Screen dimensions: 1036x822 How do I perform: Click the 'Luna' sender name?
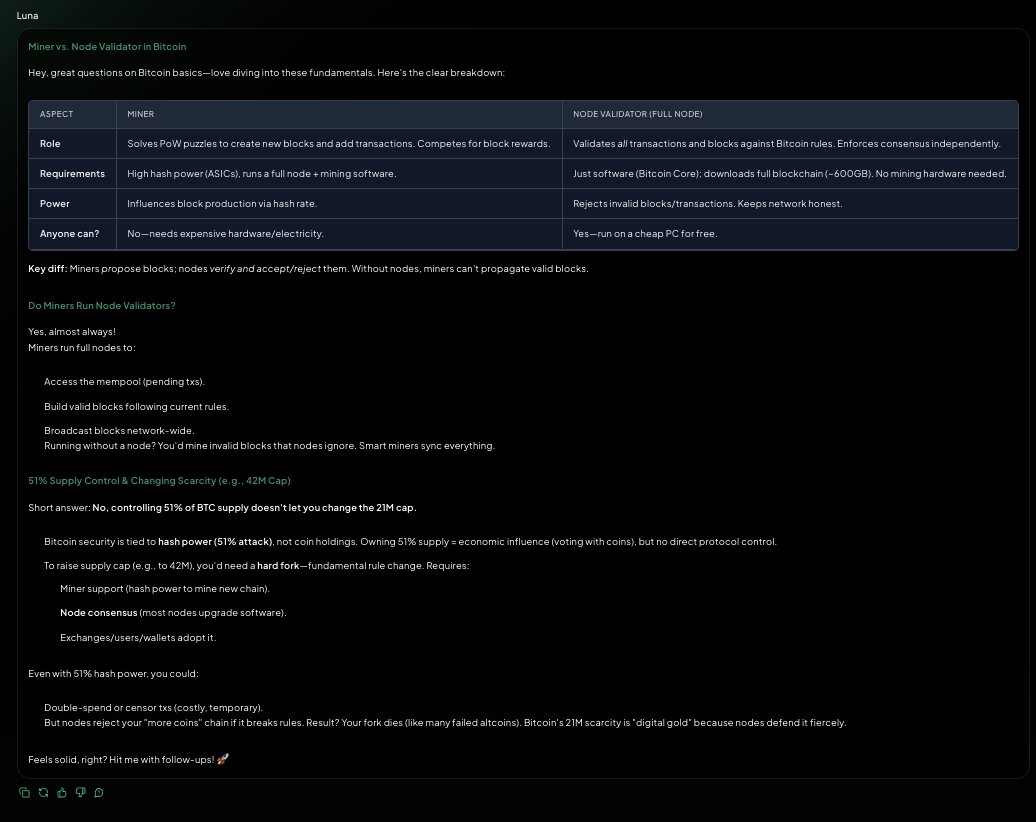click(27, 15)
